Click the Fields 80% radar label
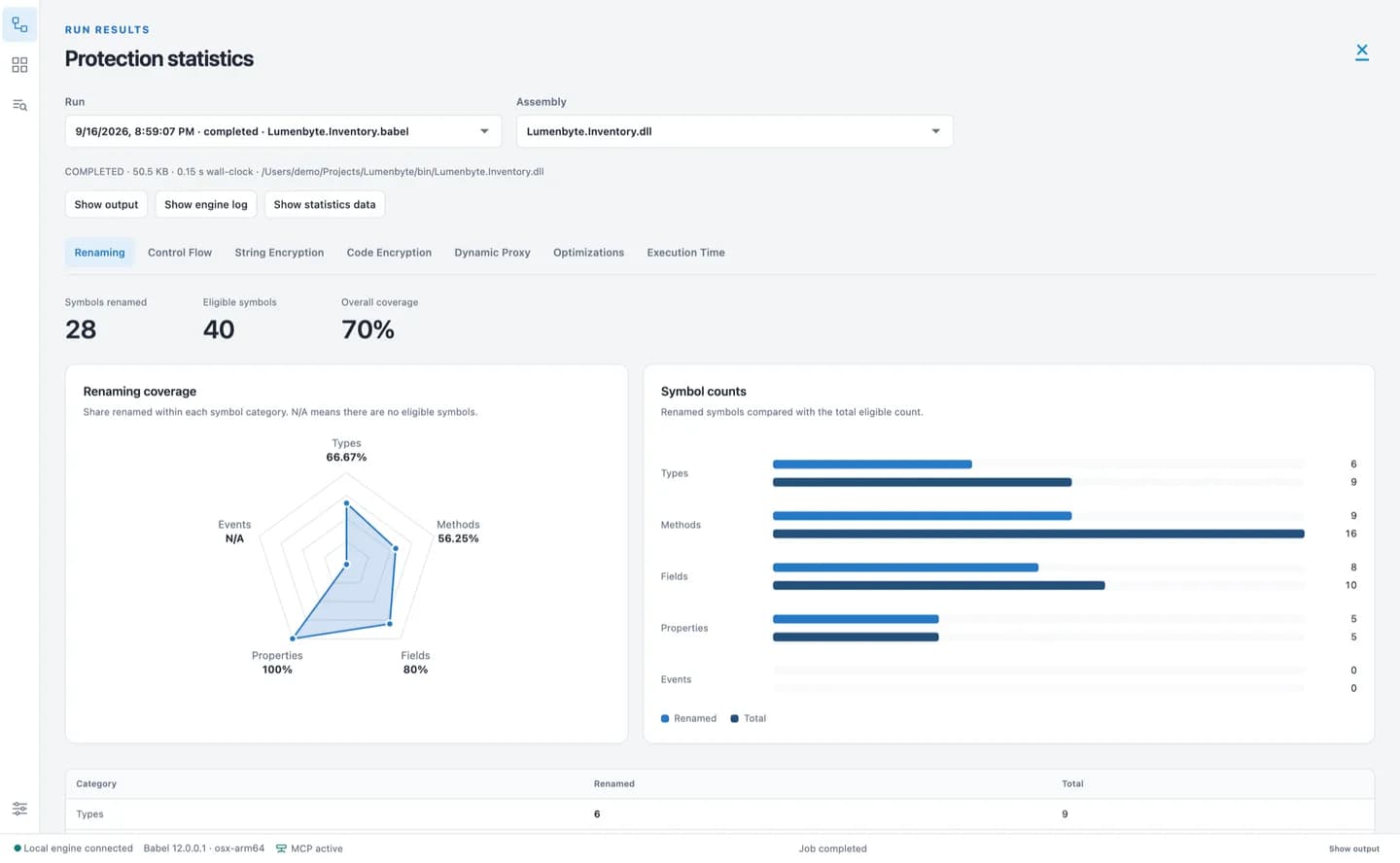This screenshot has height=863, width=1400. tap(415, 663)
